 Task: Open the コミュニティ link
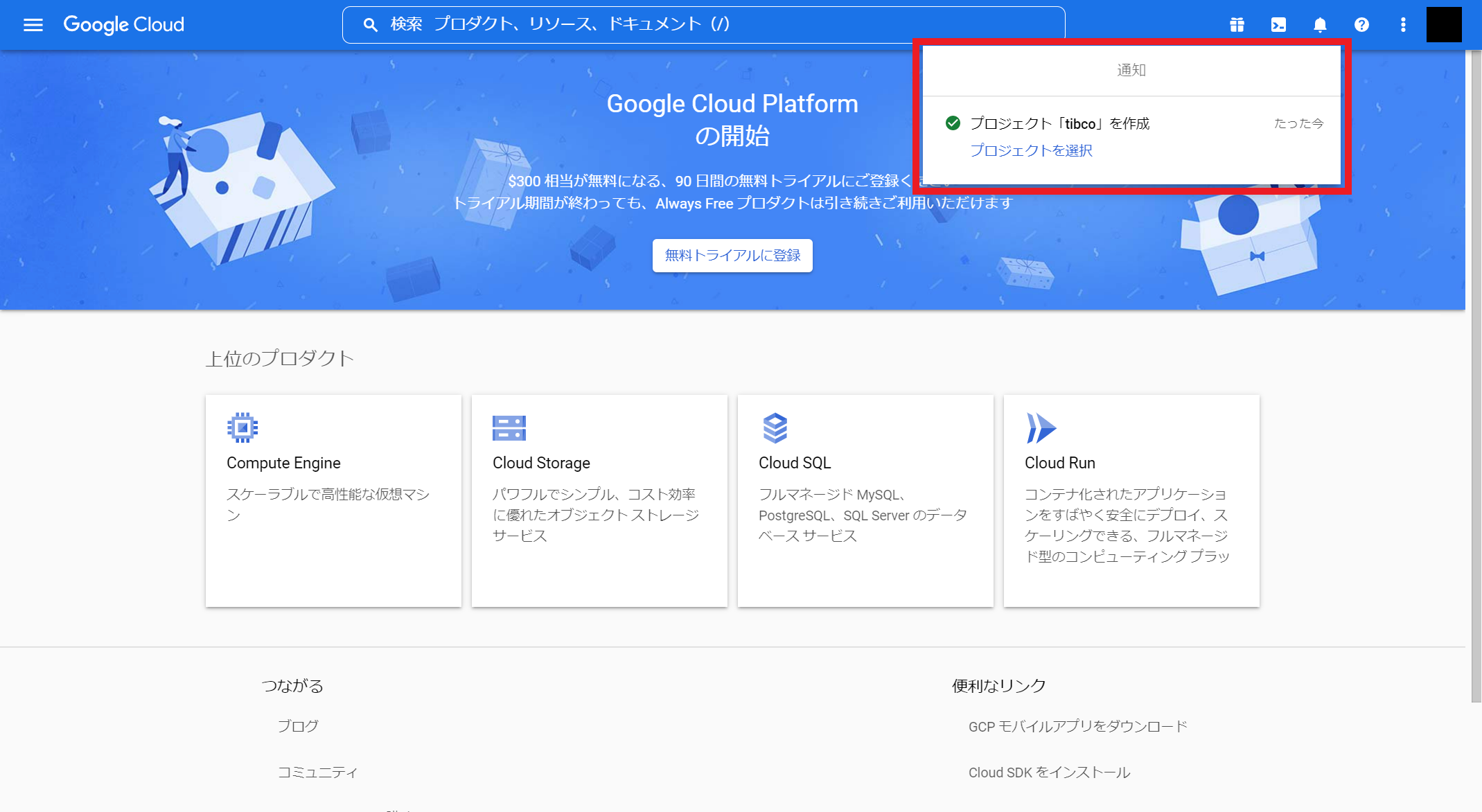(x=318, y=772)
